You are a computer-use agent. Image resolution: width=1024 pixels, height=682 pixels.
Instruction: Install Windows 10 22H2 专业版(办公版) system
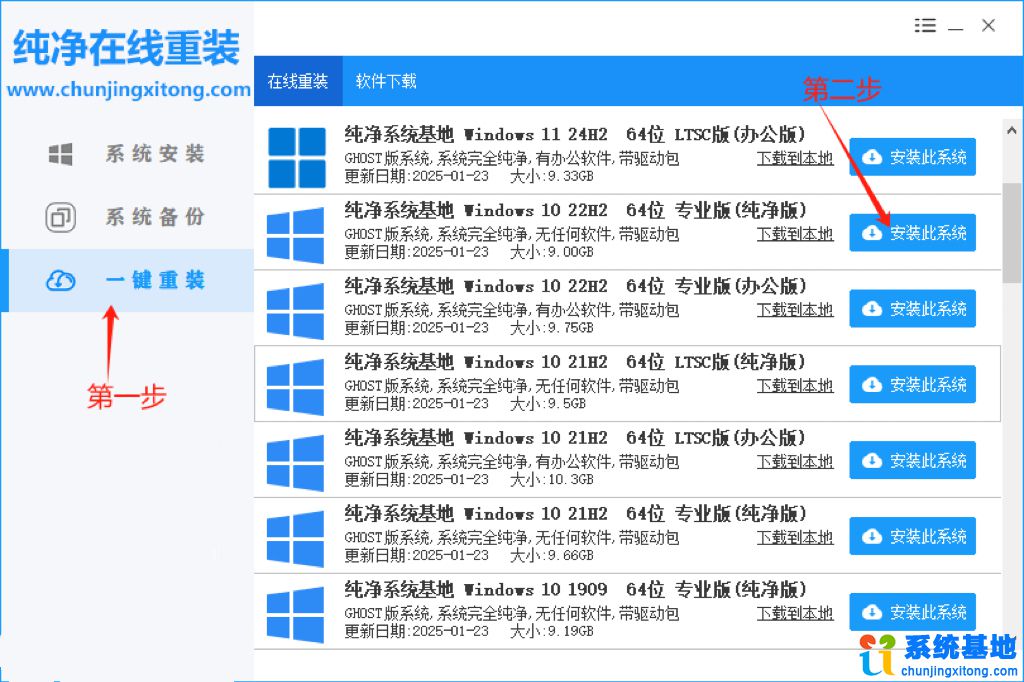(x=912, y=308)
